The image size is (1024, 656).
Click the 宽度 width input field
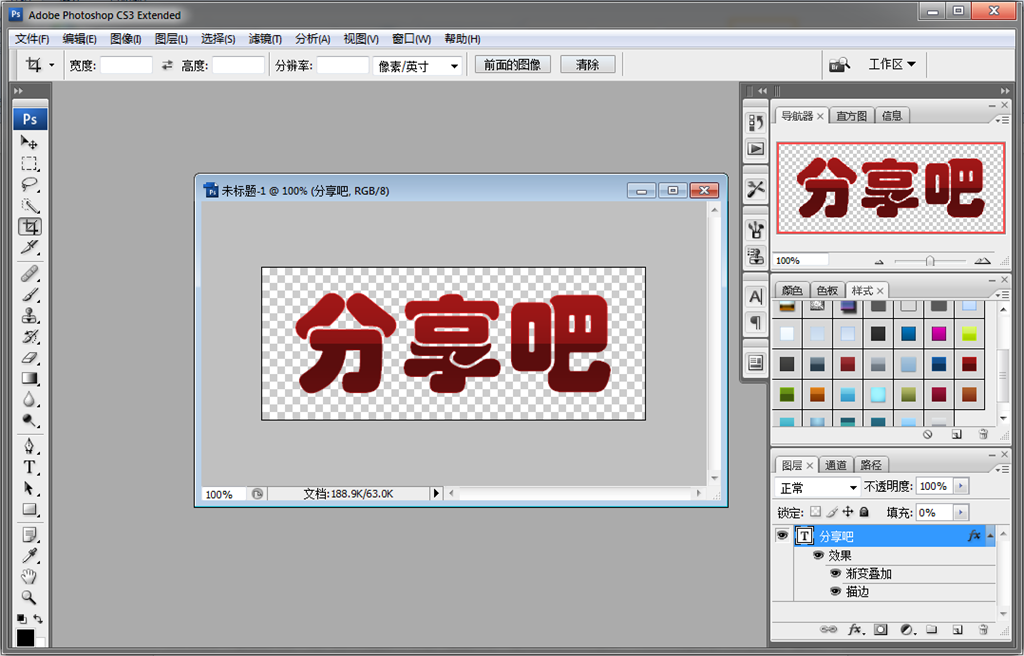pyautogui.click(x=127, y=65)
